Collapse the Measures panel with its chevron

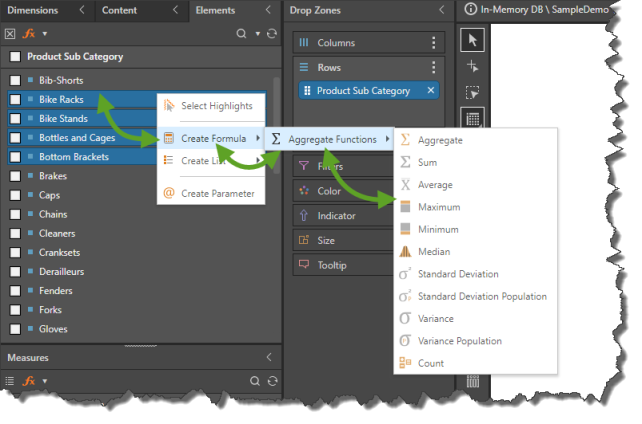(x=268, y=357)
